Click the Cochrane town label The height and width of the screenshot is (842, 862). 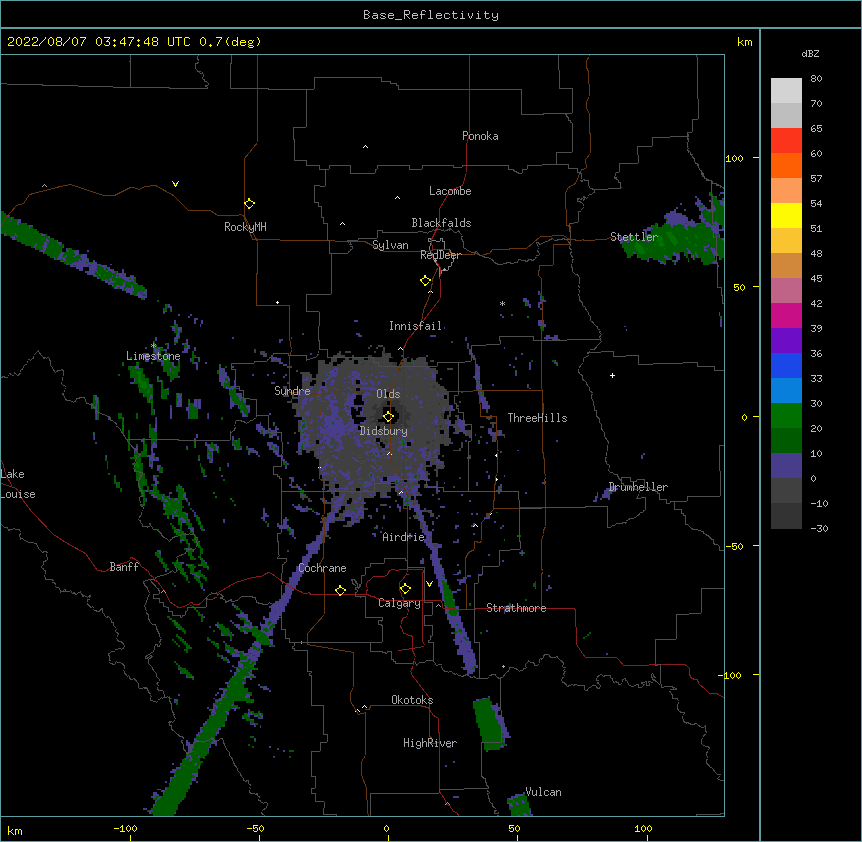322,568
